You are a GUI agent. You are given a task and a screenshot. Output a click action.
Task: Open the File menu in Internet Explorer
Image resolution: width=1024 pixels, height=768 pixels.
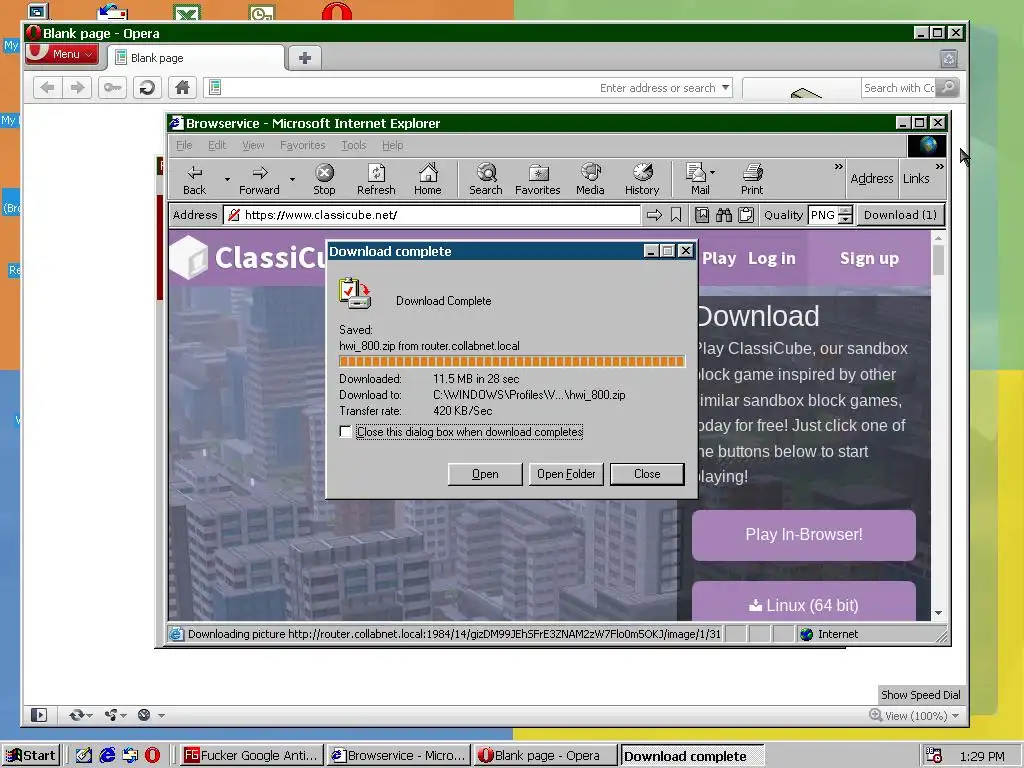click(184, 145)
